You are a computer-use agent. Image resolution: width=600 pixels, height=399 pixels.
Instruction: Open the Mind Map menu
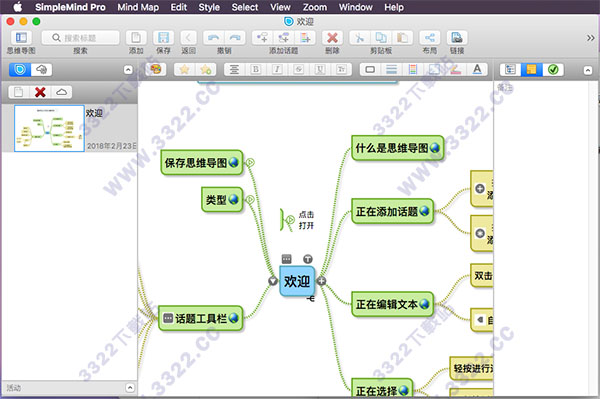(138, 7)
